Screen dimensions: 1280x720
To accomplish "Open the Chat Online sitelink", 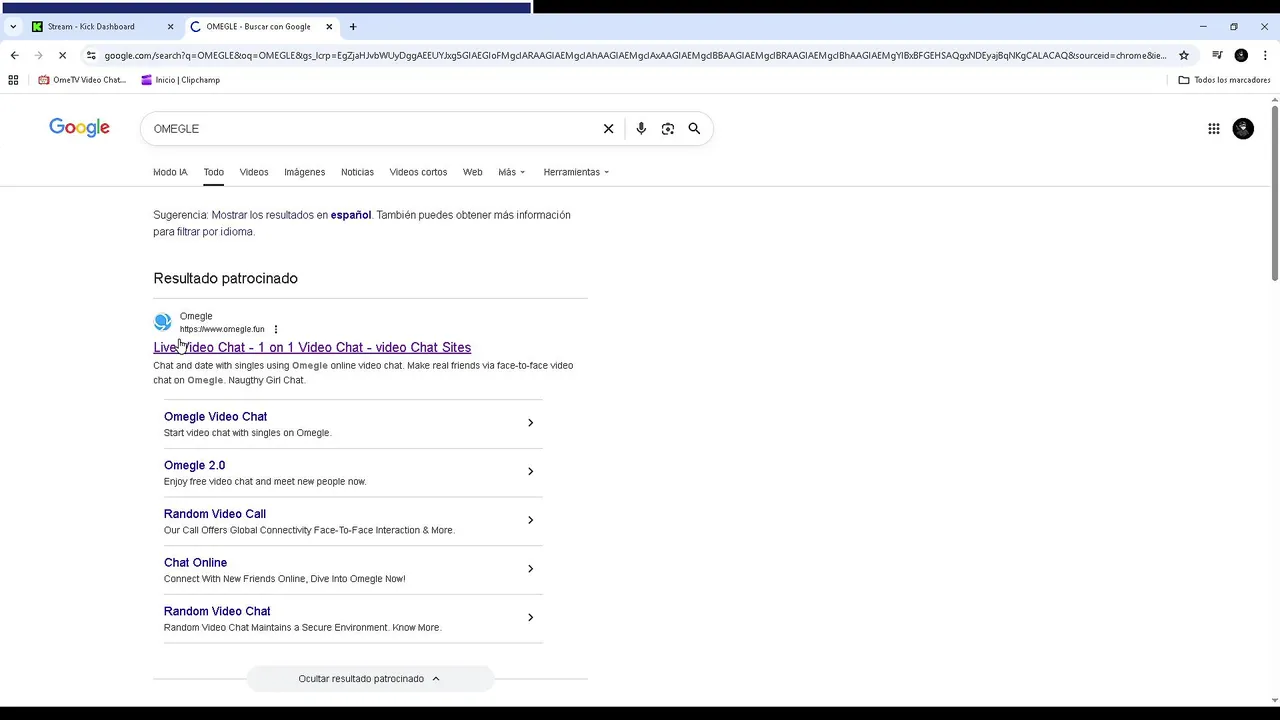I will [x=196, y=563].
